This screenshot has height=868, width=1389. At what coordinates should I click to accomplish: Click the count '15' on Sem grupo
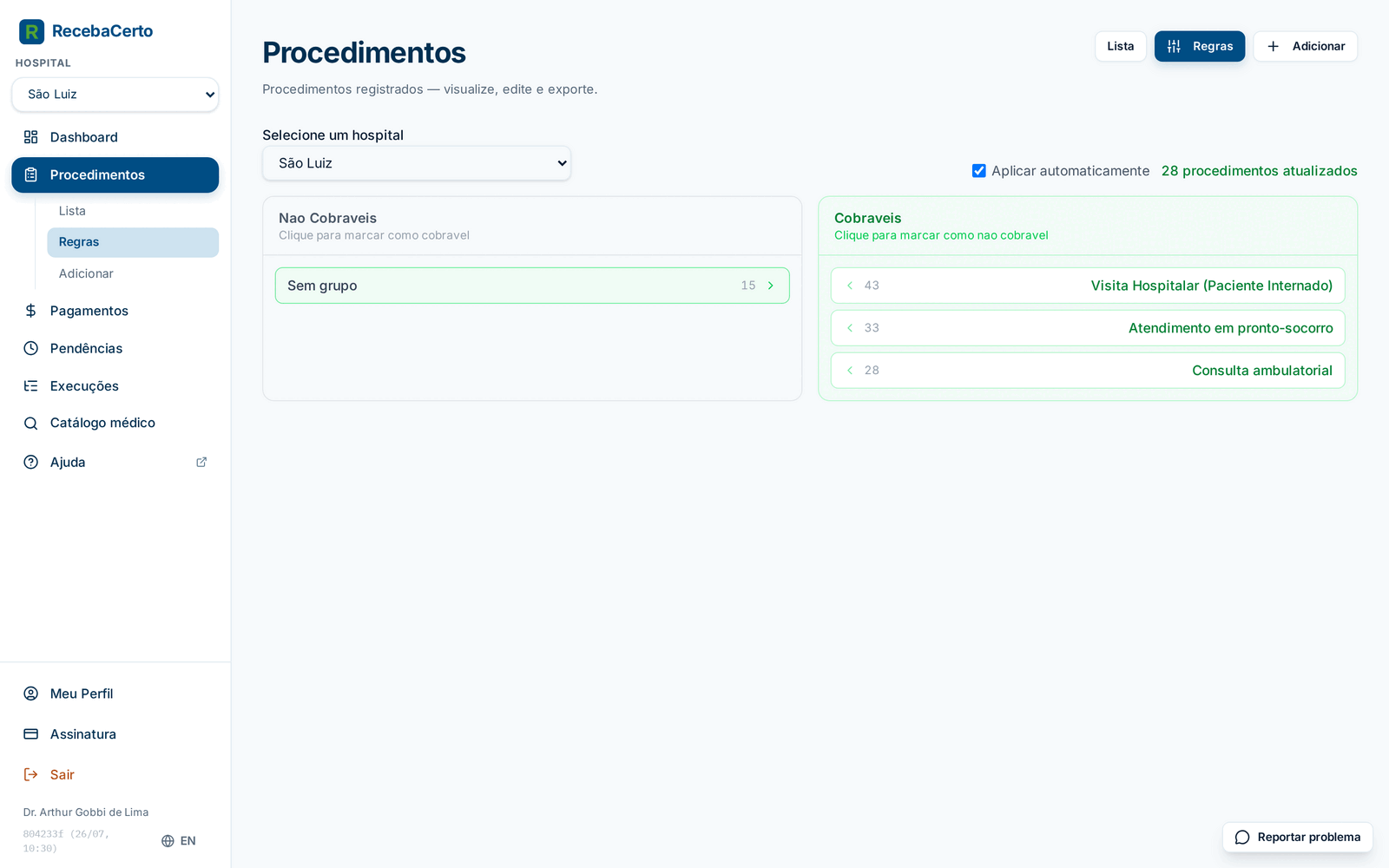(748, 286)
